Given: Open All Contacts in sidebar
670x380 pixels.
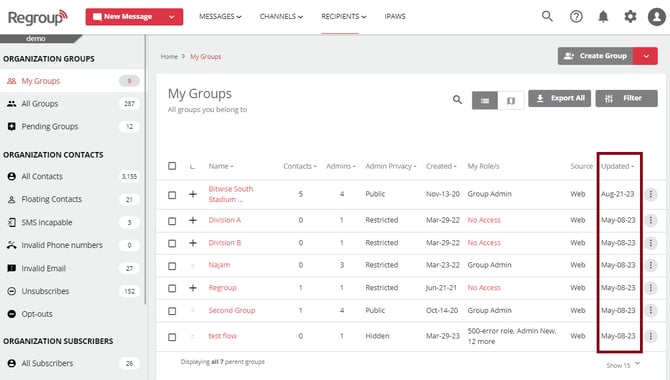Looking at the screenshot, I should (72, 177).
